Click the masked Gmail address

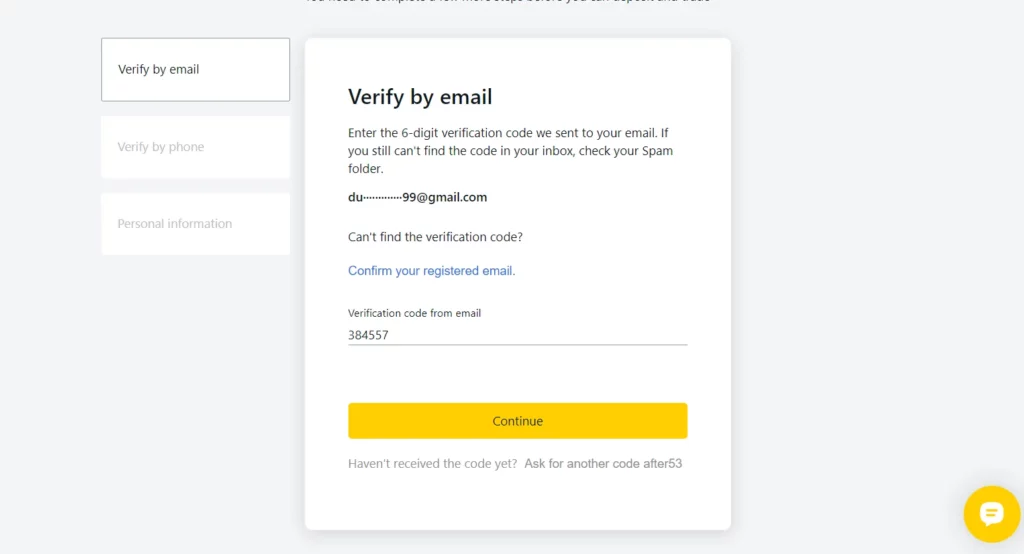click(417, 198)
